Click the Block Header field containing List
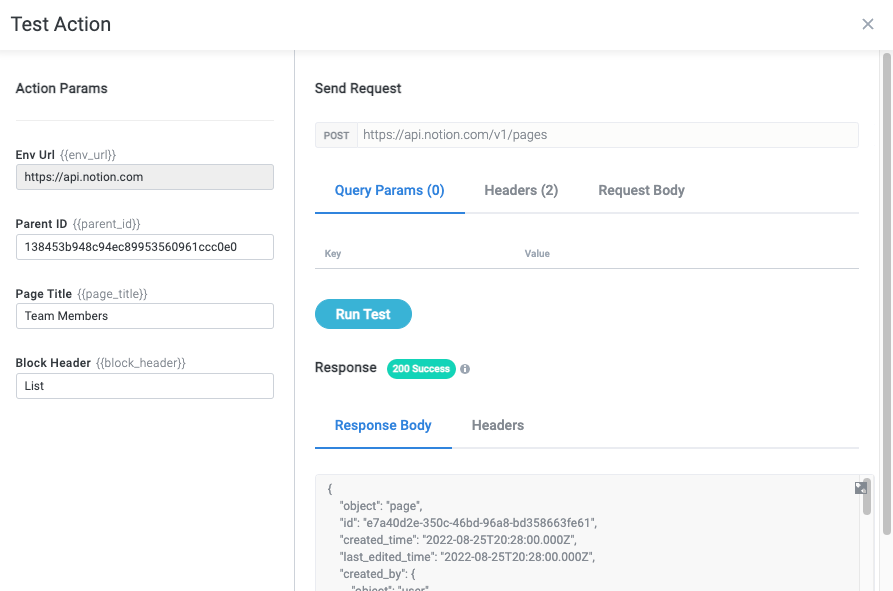The width and height of the screenshot is (893, 591). pos(144,385)
